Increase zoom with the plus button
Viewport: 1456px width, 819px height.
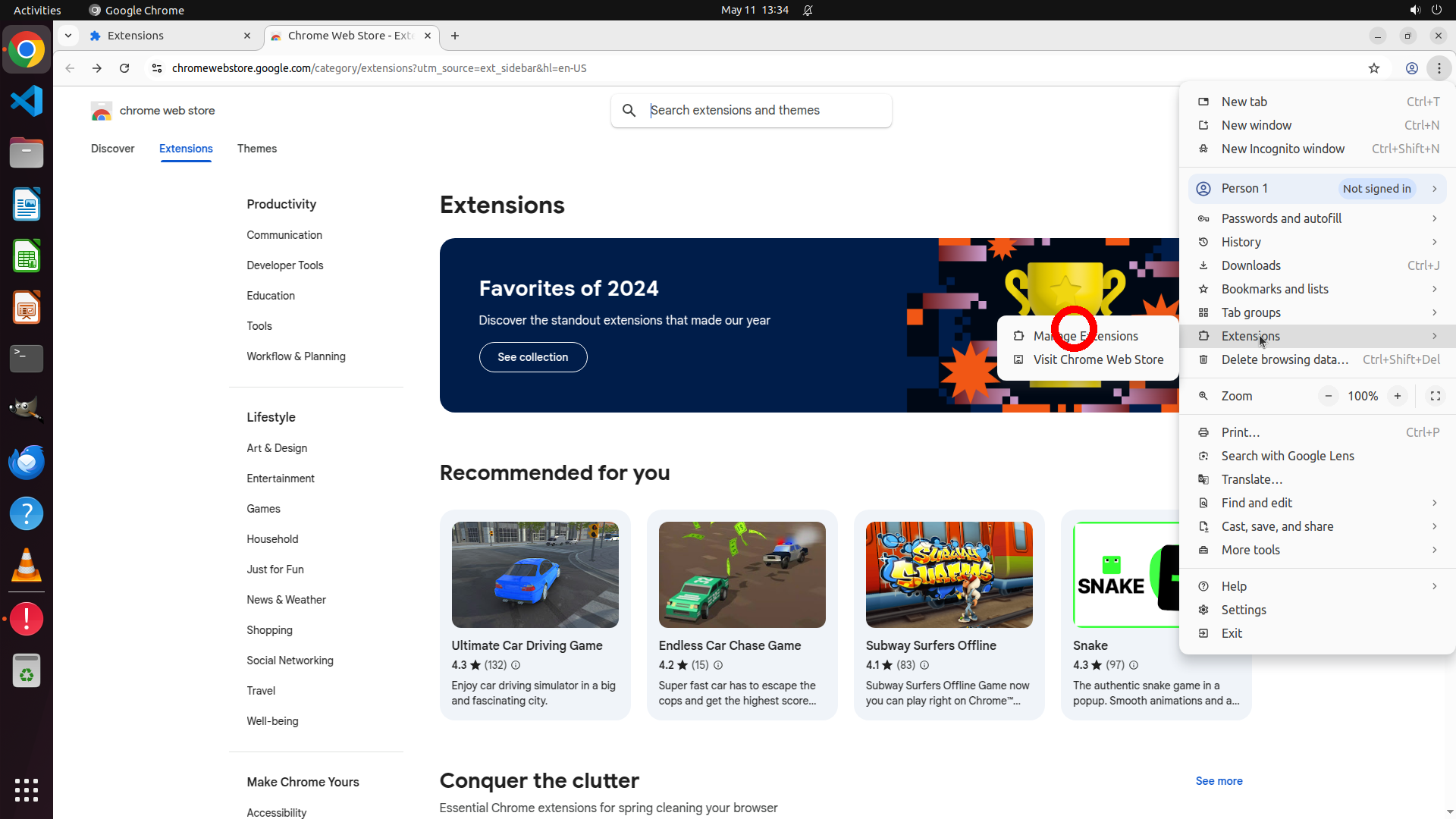tap(1397, 396)
